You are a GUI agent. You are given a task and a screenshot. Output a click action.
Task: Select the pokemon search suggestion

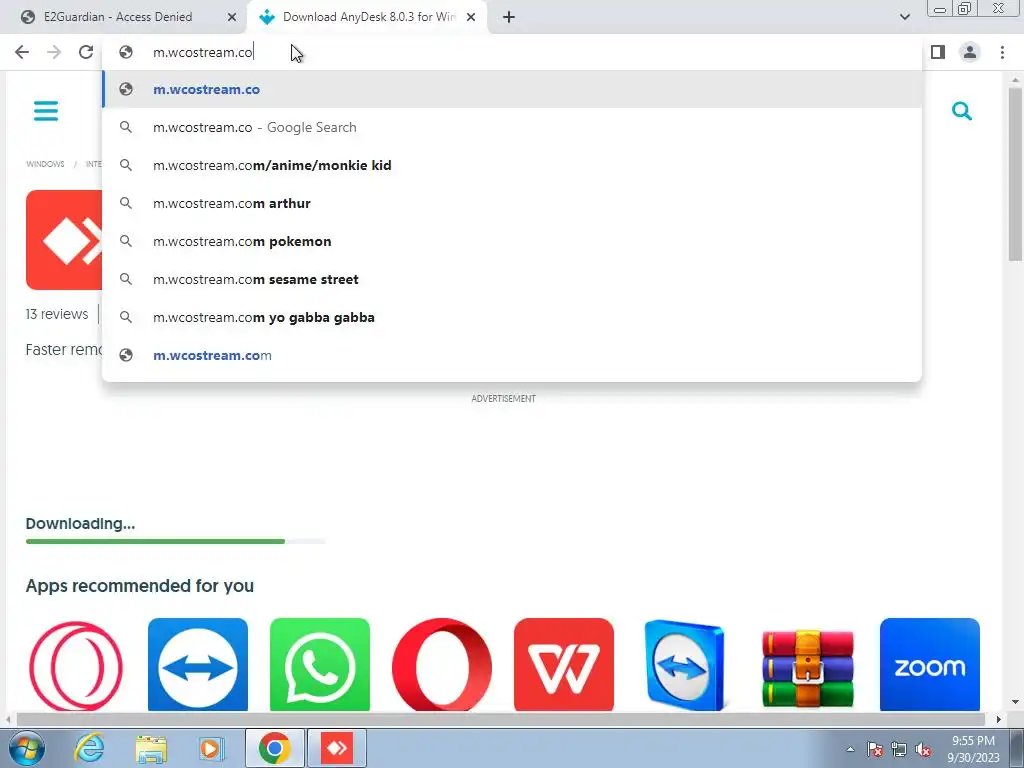[512, 241]
